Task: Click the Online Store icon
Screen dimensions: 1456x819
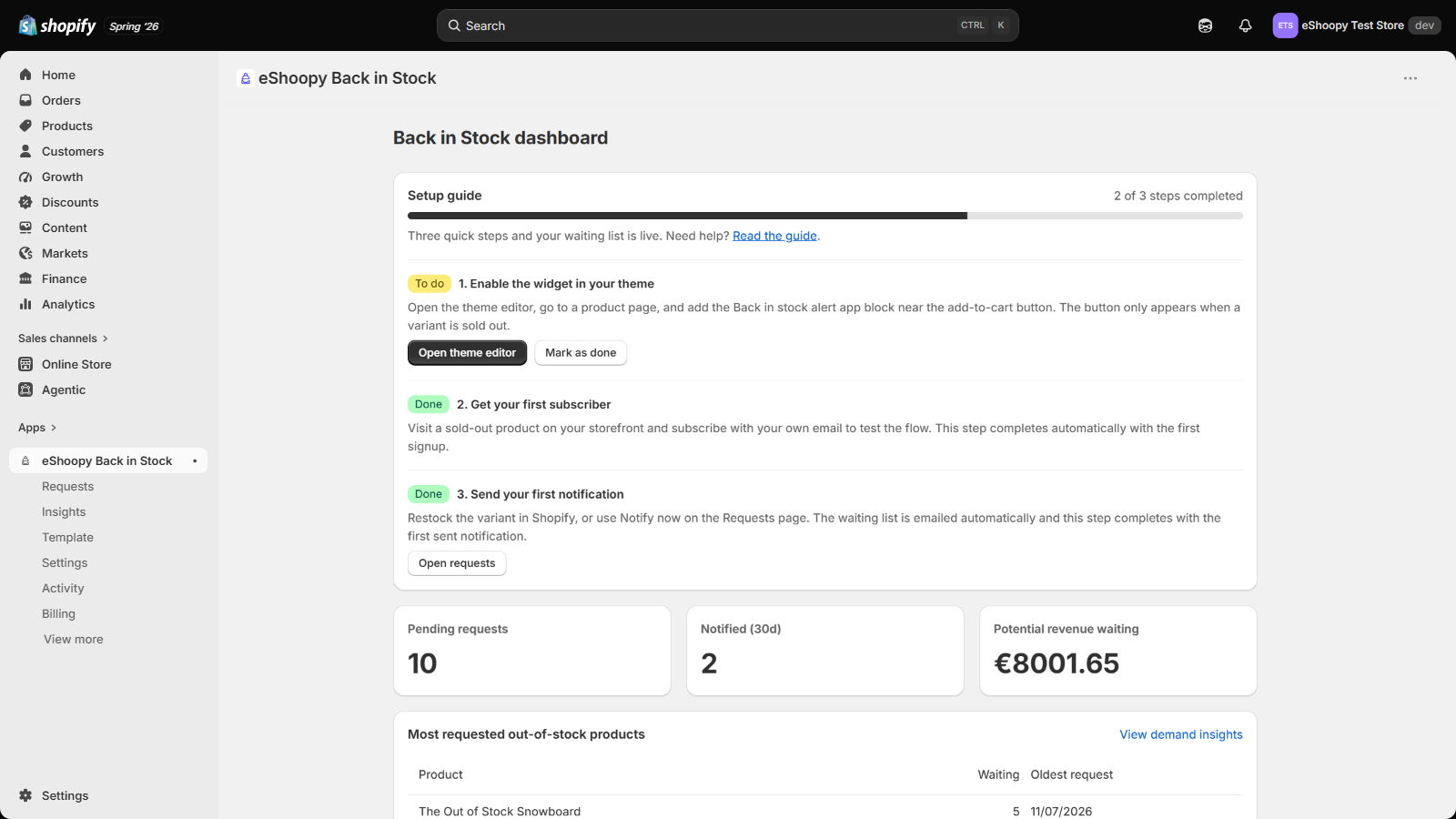Action: 25,364
